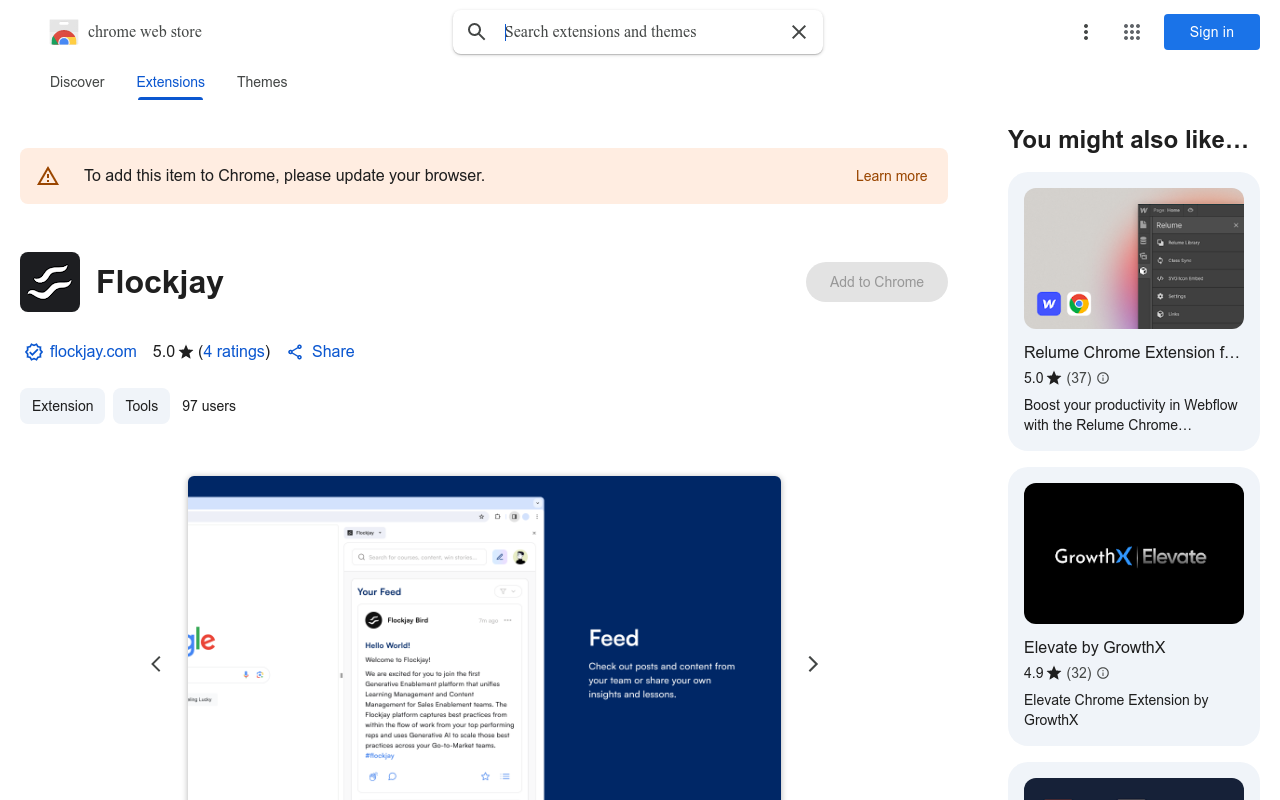Click the 97 users text
This screenshot has height=800, width=1280.
(209, 406)
